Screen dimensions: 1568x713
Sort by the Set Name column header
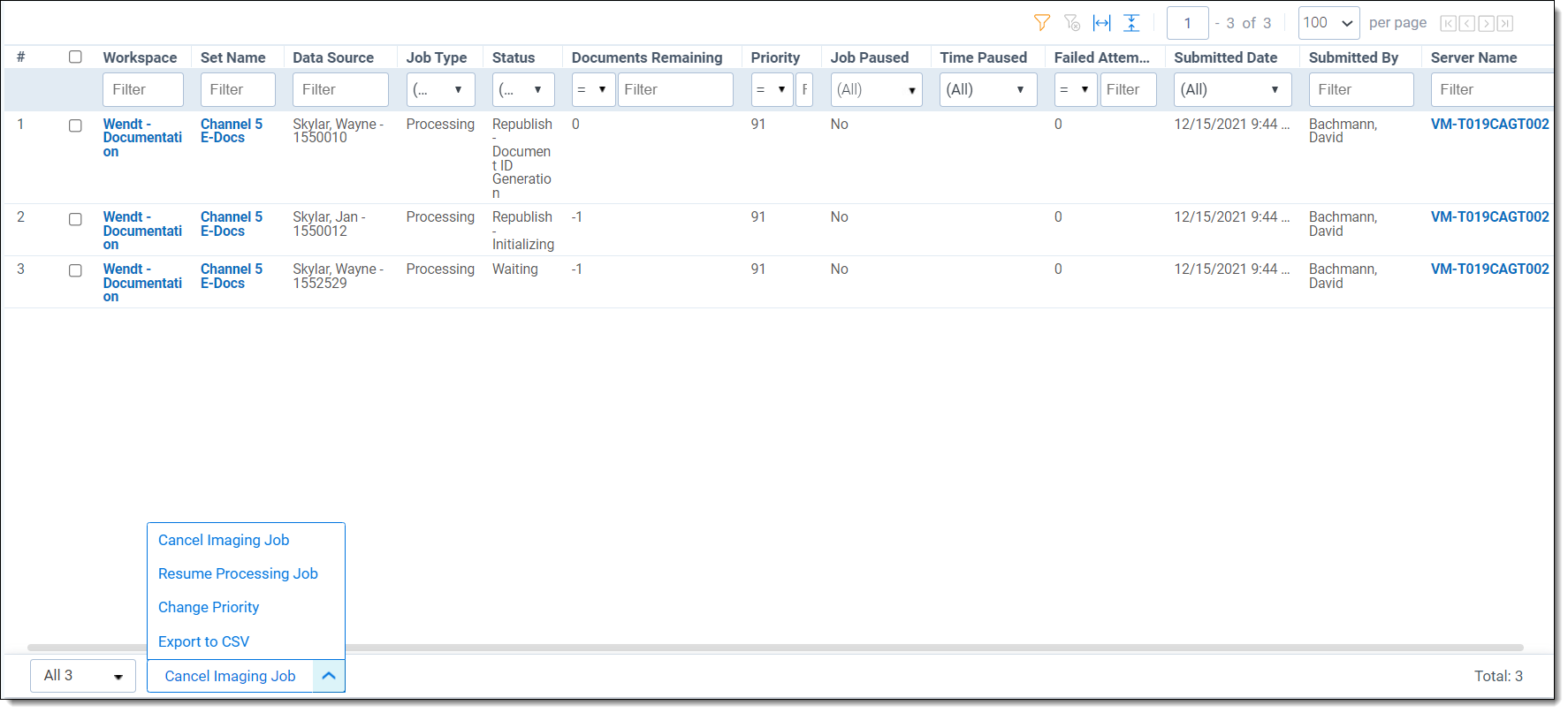point(232,57)
